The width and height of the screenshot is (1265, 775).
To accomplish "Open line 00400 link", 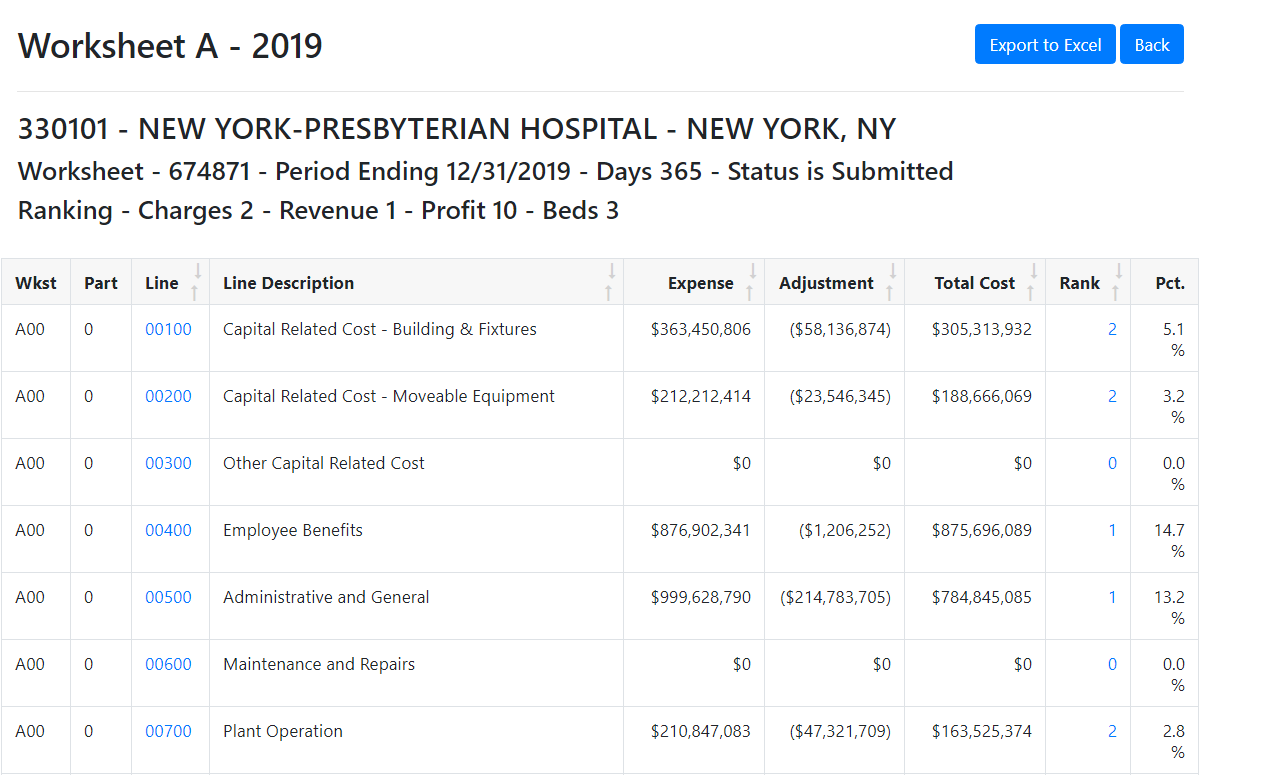I will coord(168,530).
